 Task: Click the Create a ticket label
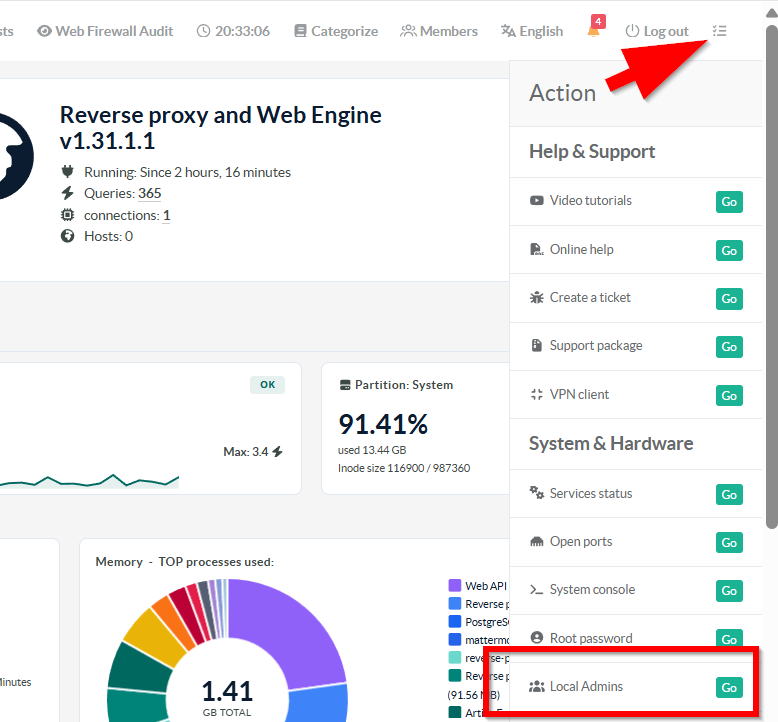(590, 297)
